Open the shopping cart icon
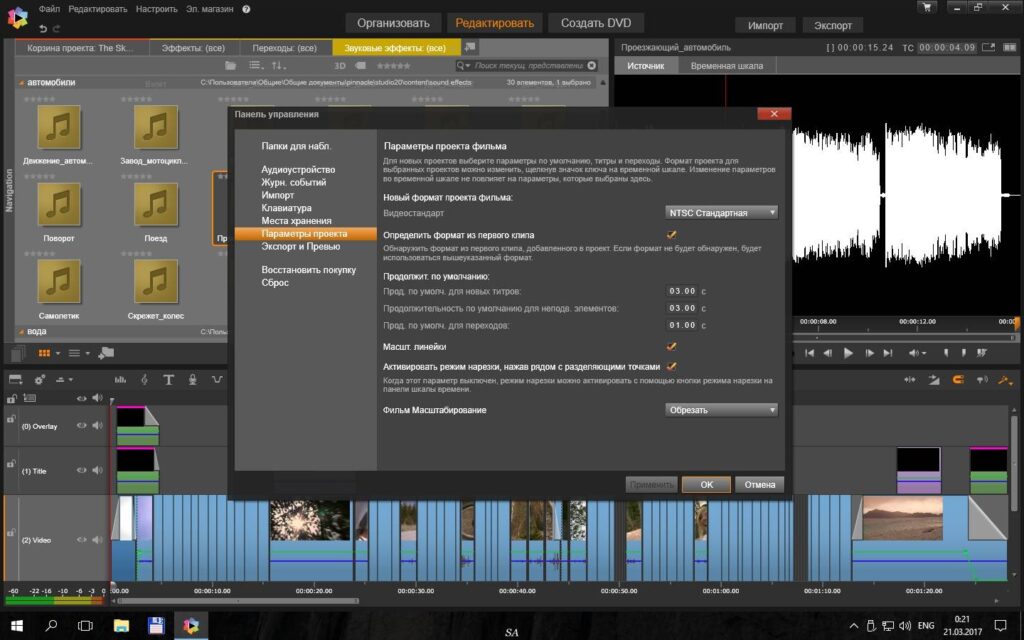Screen dimensions: 1024x640 tap(926, 8)
